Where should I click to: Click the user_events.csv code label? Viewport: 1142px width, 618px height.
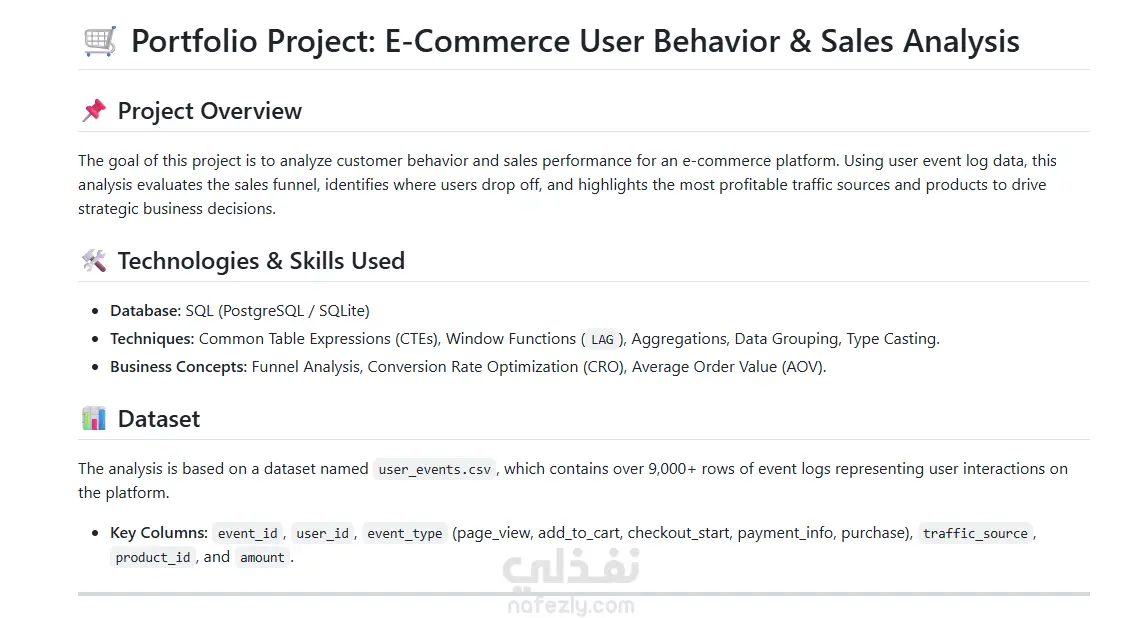tap(435, 470)
